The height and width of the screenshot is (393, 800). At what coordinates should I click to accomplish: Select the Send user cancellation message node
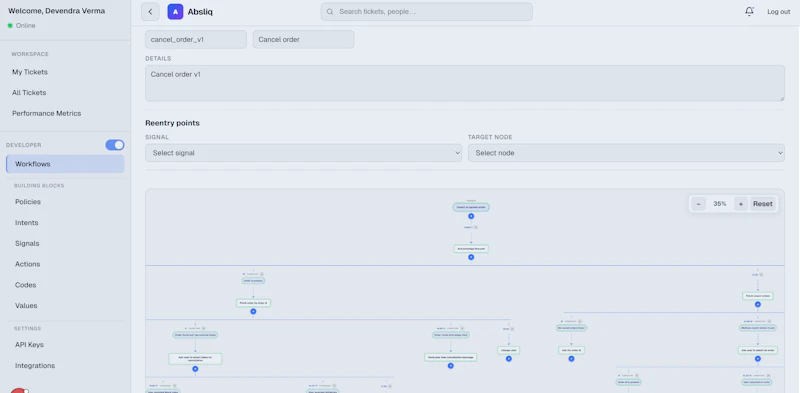(451, 357)
